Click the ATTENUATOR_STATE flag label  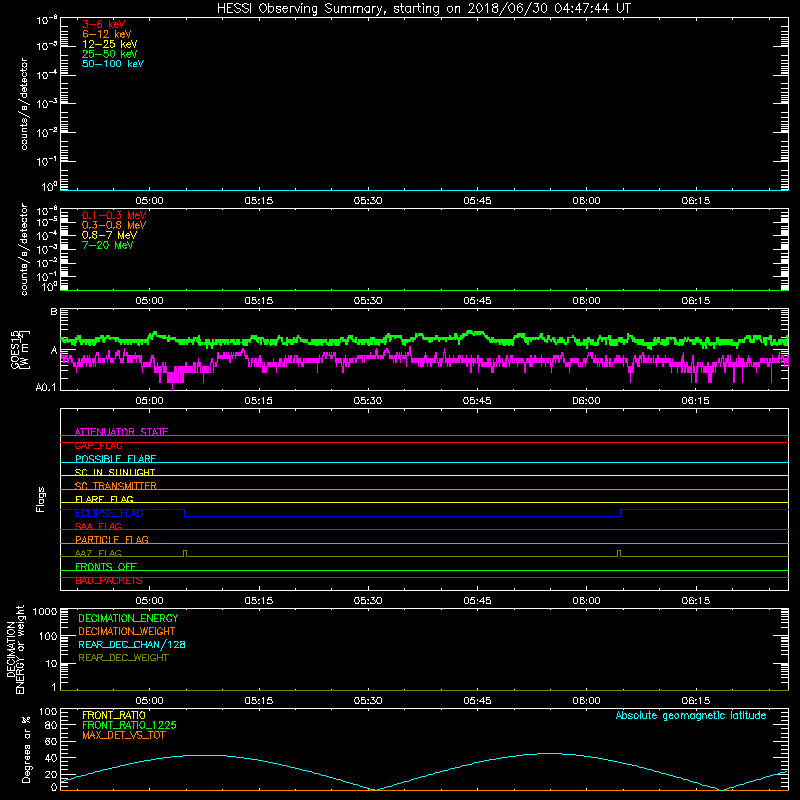pos(121,432)
